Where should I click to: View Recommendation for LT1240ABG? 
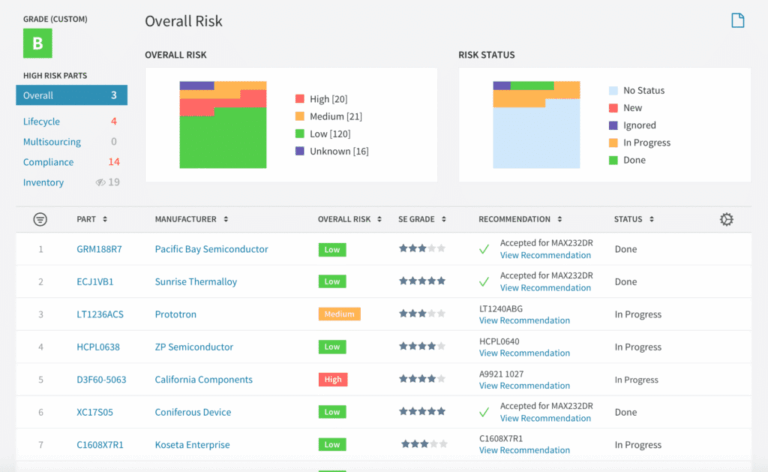coord(525,321)
